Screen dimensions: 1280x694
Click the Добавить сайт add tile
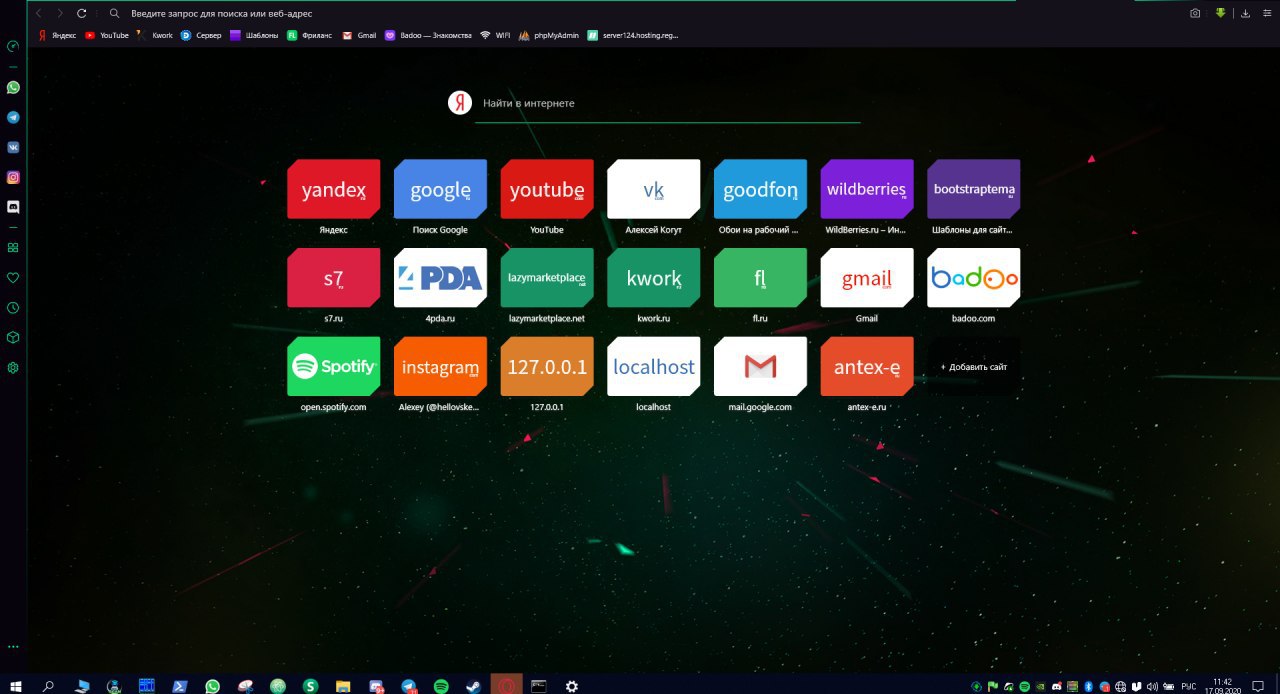(974, 367)
